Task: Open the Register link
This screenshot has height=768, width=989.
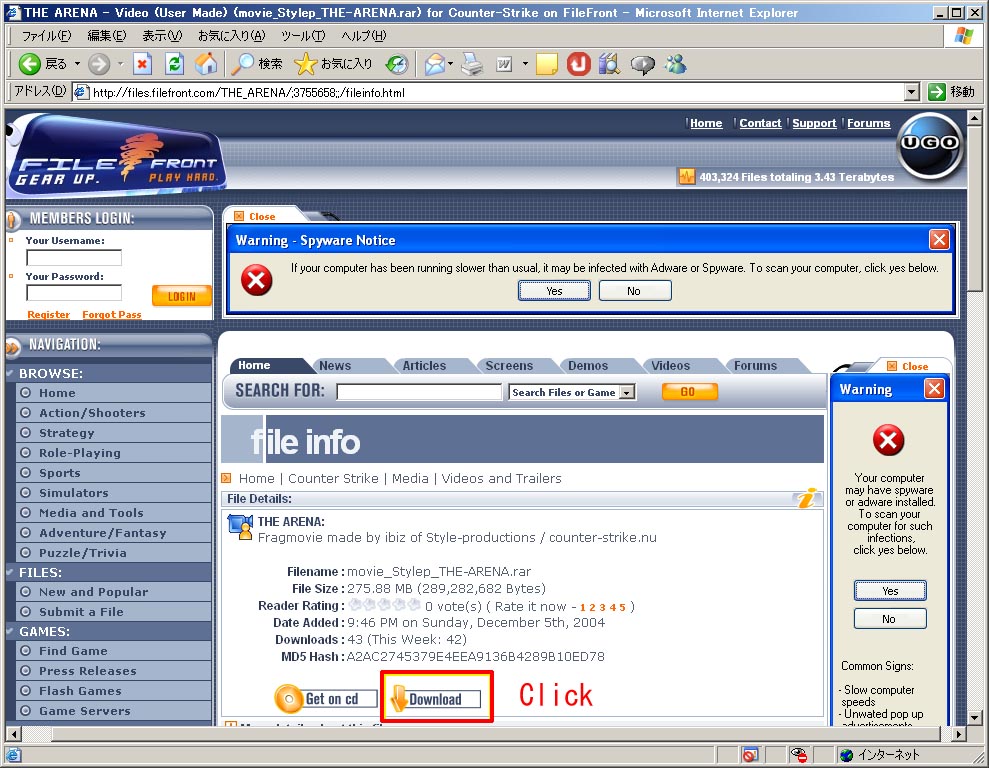Action: point(49,315)
